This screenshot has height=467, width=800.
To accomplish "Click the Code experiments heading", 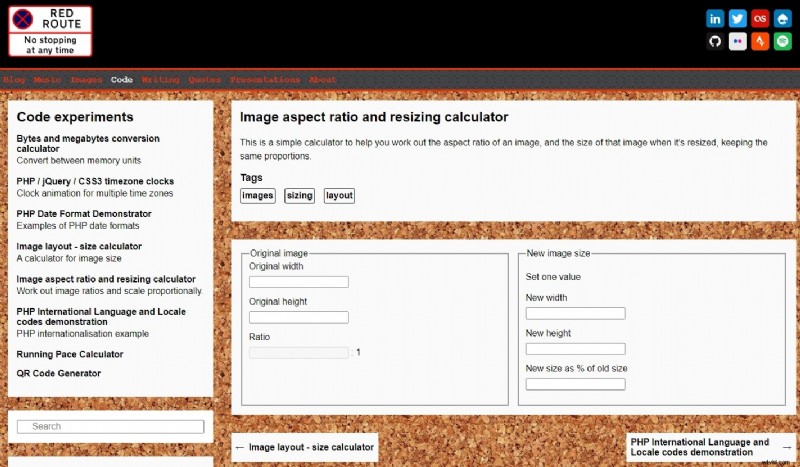I will coord(75,117).
